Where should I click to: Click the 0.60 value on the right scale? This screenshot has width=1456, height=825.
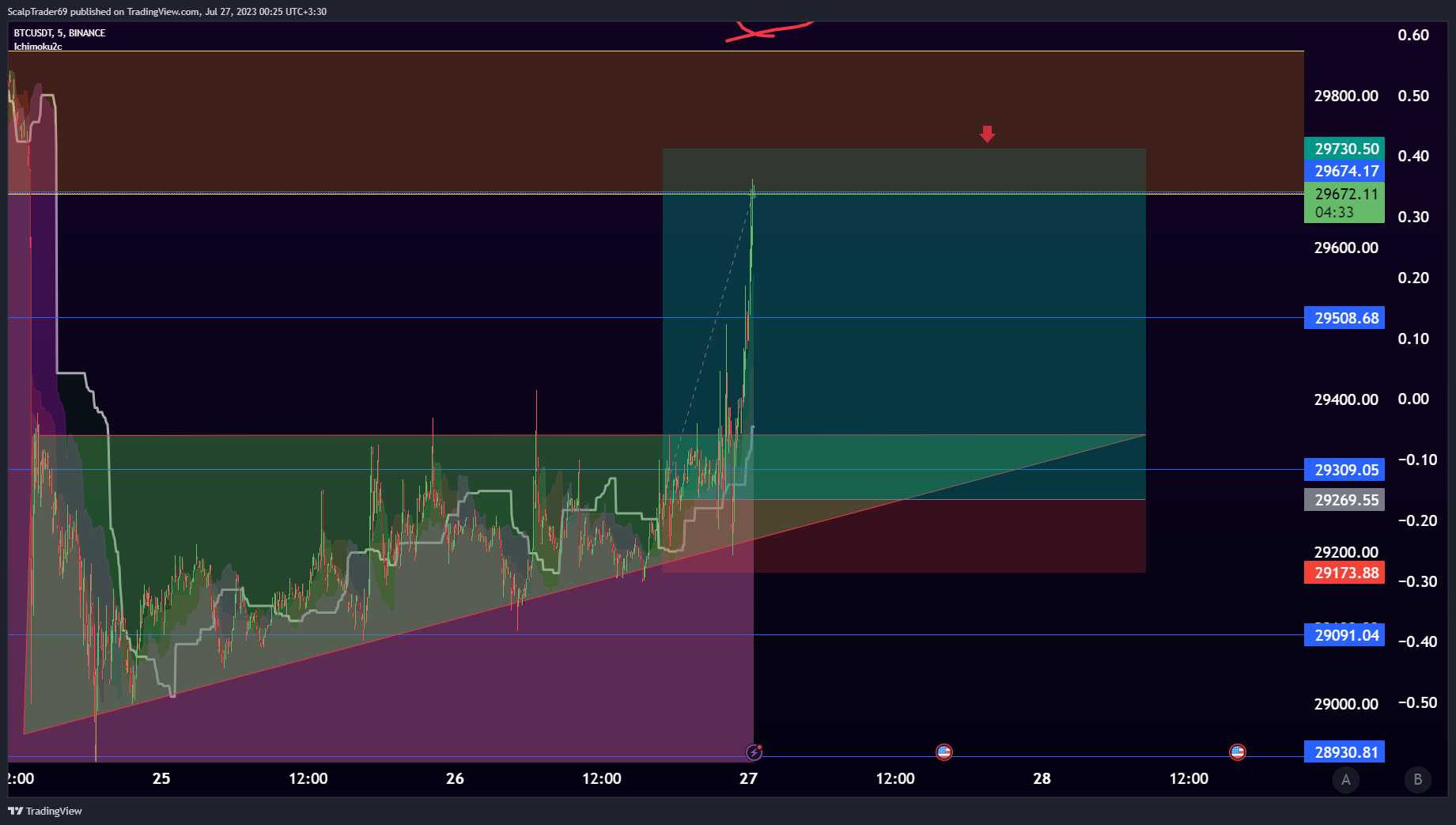pyautogui.click(x=1413, y=35)
